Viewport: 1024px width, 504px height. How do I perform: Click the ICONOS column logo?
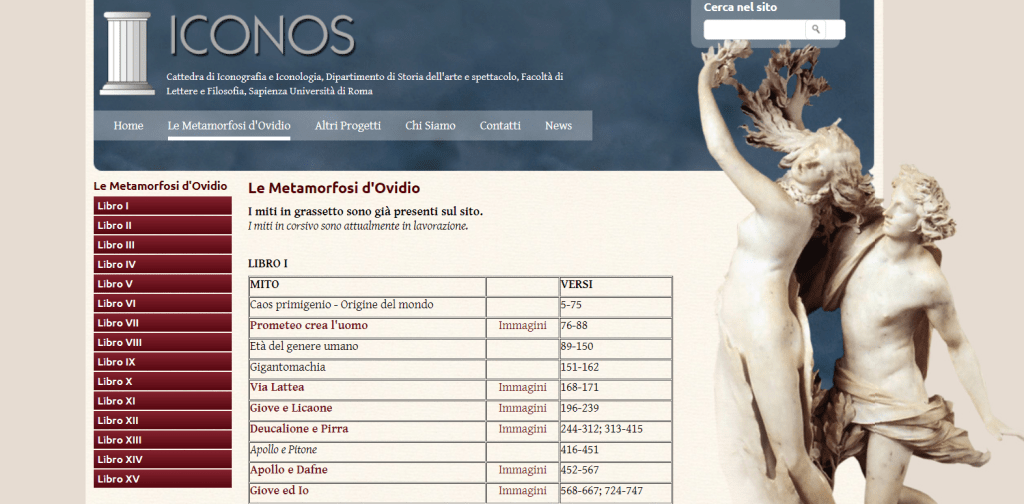click(126, 53)
